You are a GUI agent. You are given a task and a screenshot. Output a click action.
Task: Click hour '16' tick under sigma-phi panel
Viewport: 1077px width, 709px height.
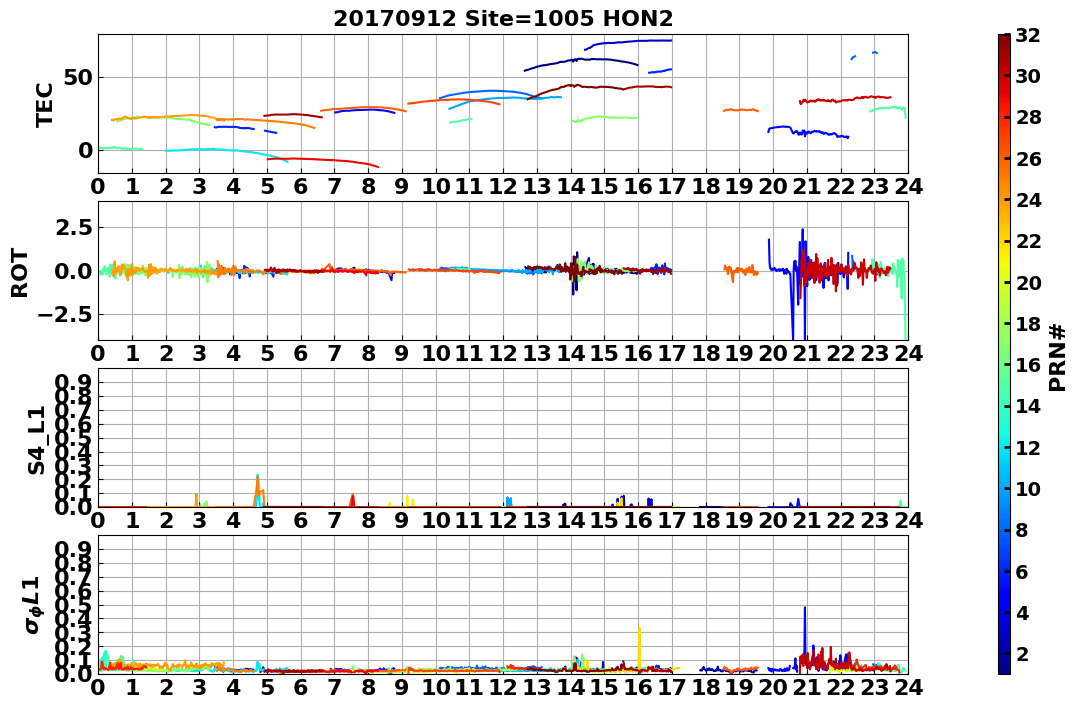638,687
